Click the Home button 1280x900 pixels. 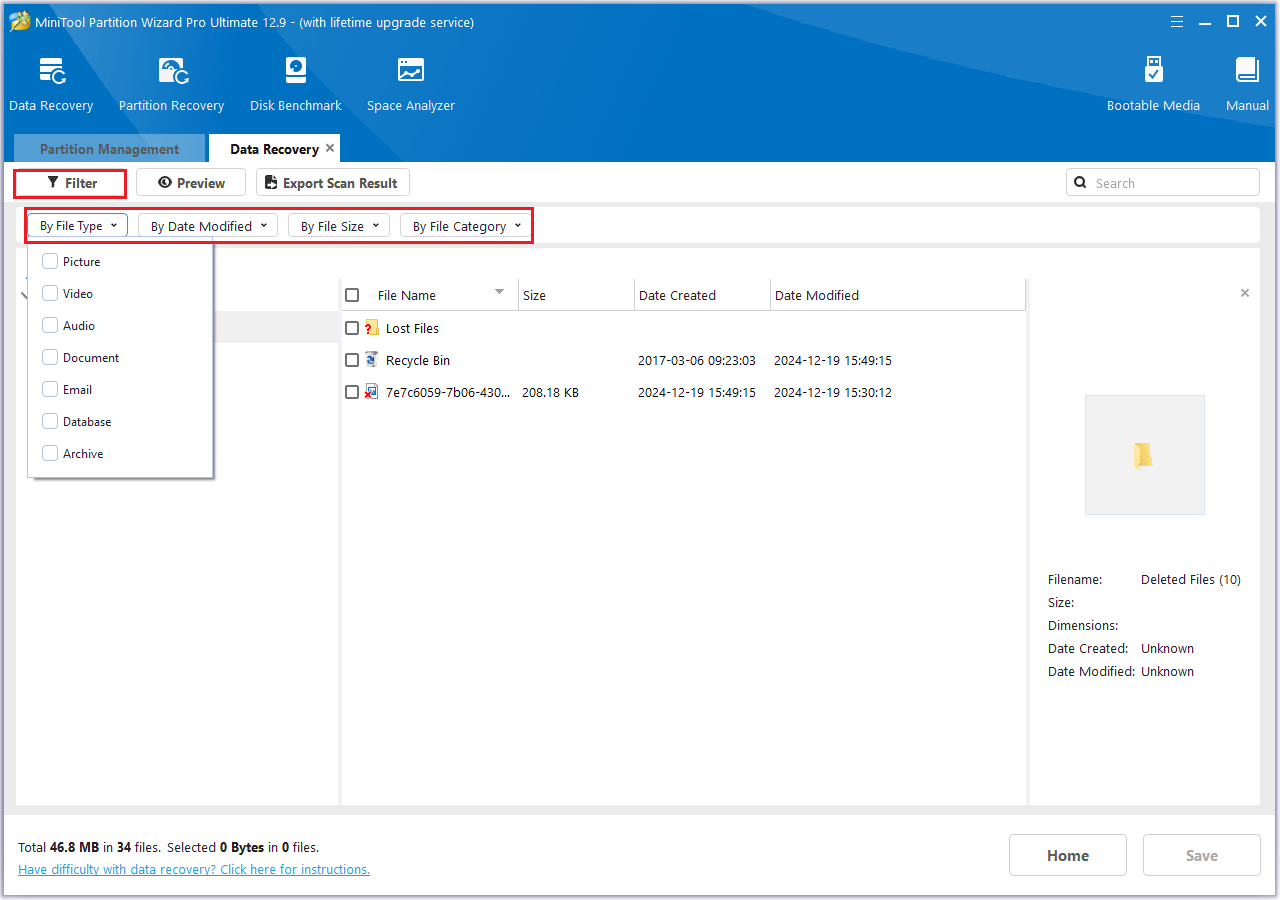pyautogui.click(x=1068, y=855)
